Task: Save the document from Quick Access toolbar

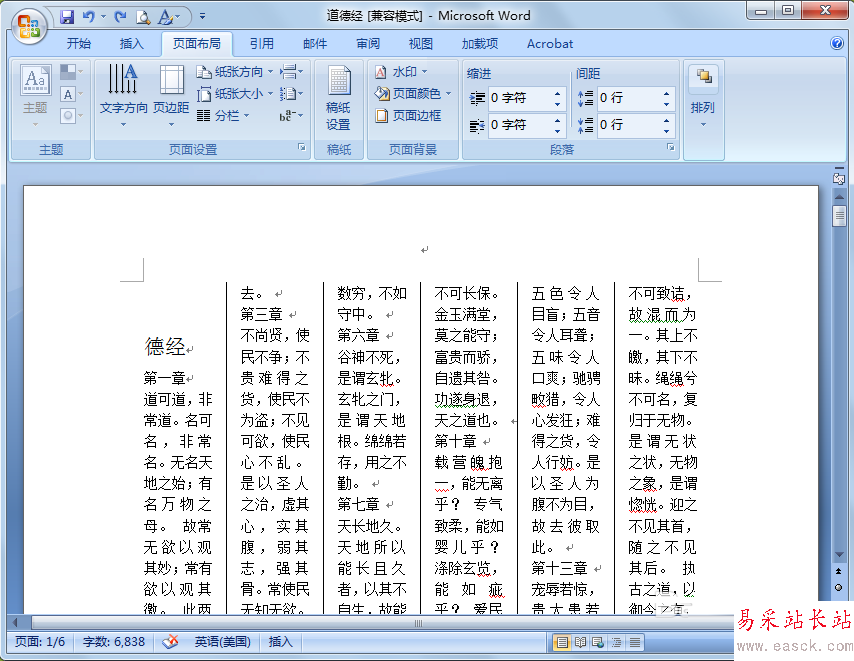Action: coord(67,17)
